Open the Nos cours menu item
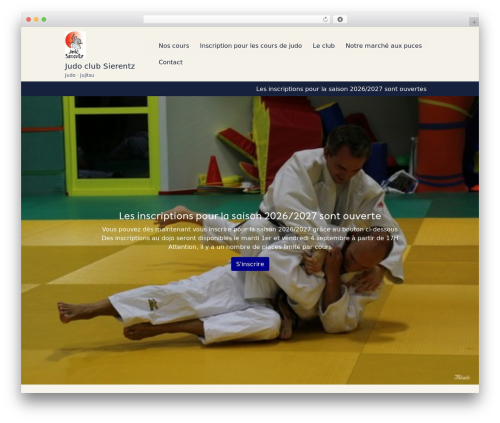The height and width of the screenshot is (423, 500). pyautogui.click(x=174, y=46)
